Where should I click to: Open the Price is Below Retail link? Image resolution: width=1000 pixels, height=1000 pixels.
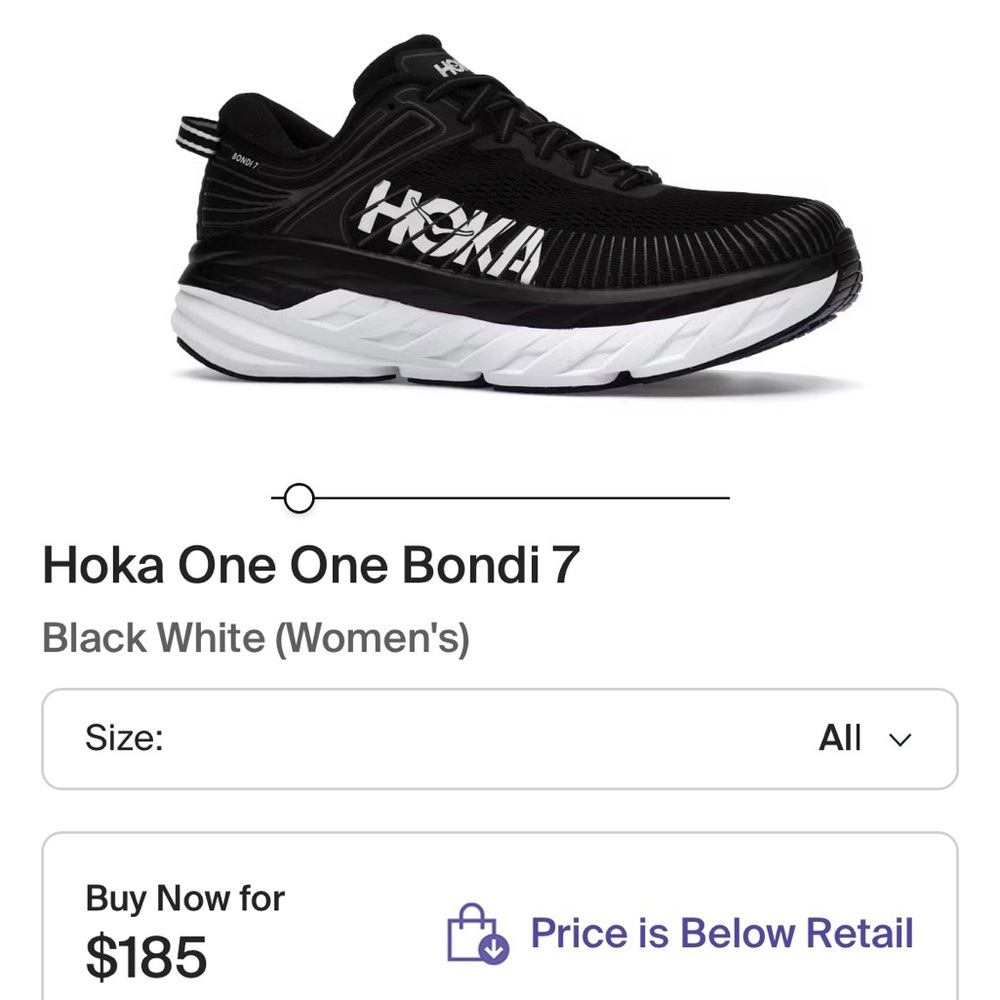click(x=722, y=934)
